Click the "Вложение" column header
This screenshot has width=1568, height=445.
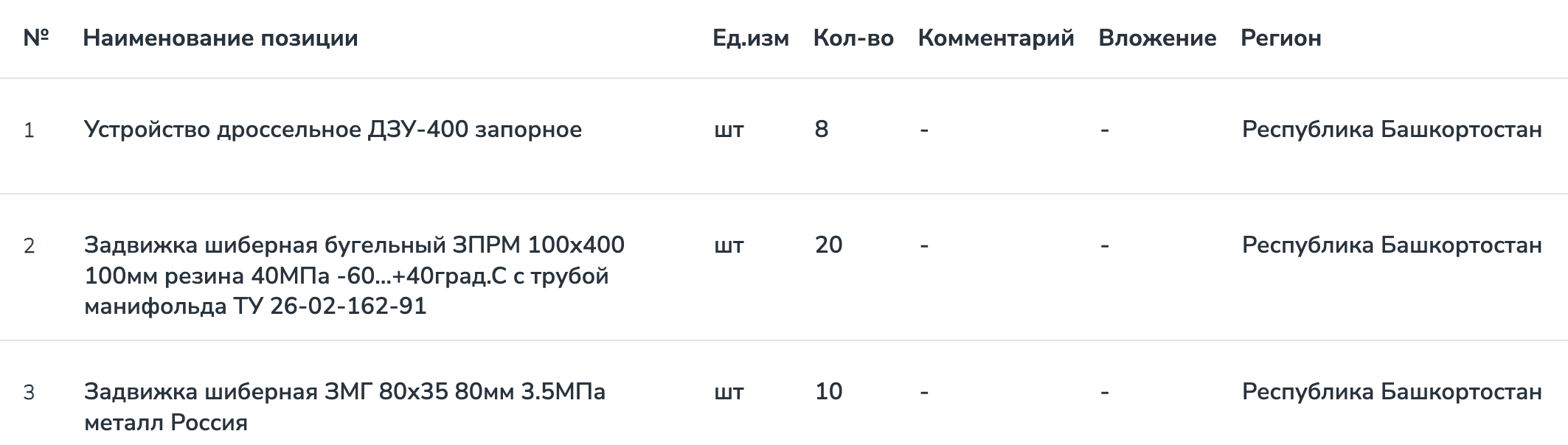point(1157,38)
